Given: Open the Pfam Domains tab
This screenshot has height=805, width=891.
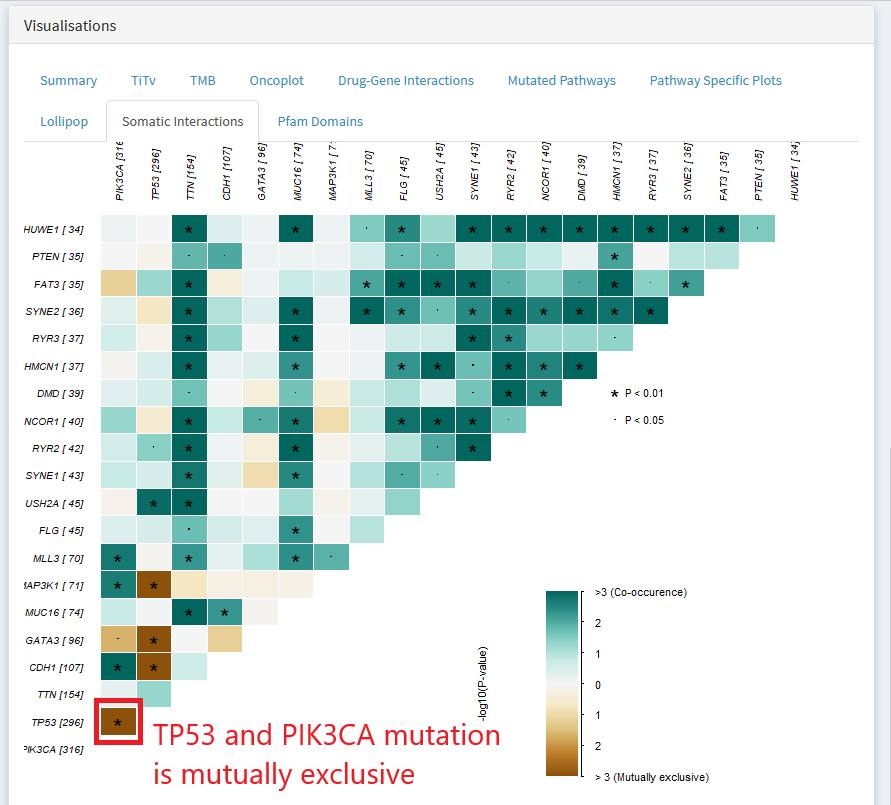Looking at the screenshot, I should [x=320, y=122].
